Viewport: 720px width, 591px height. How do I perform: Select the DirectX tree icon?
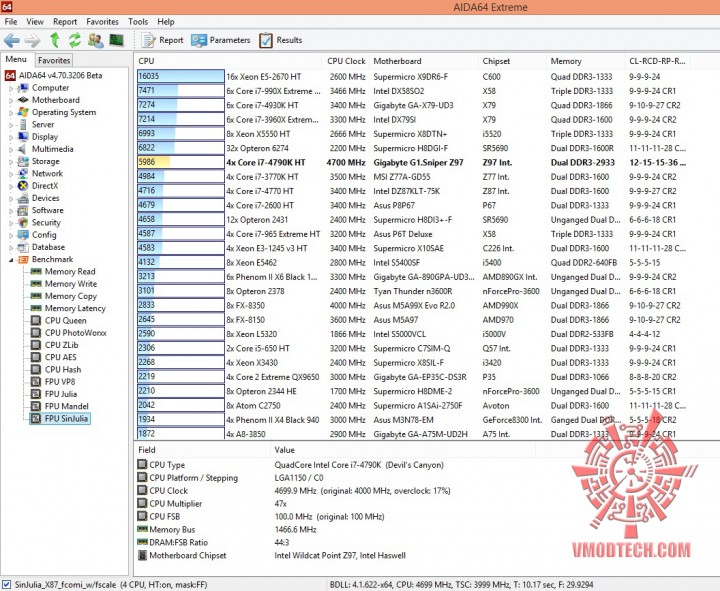[23, 186]
